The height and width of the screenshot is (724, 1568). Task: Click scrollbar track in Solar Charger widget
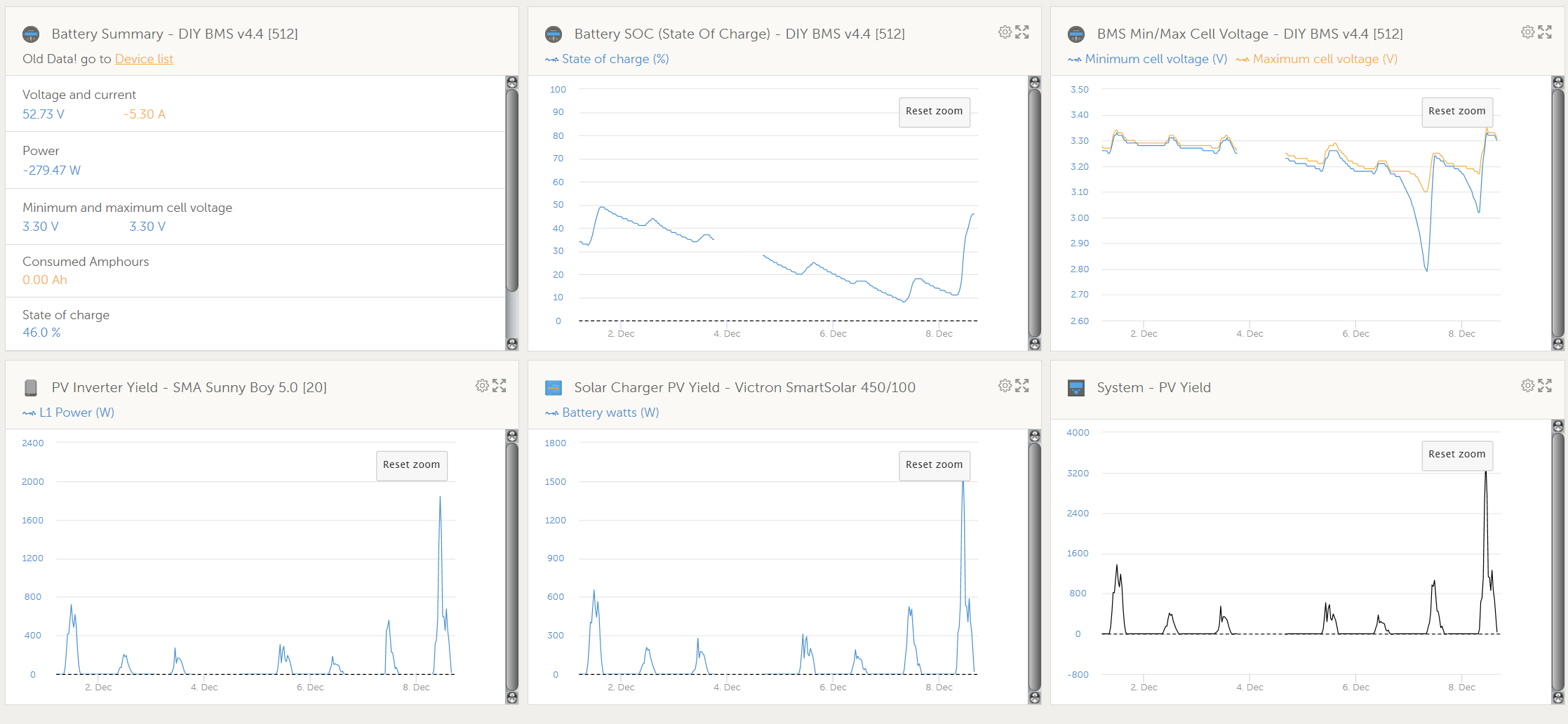point(1035,567)
